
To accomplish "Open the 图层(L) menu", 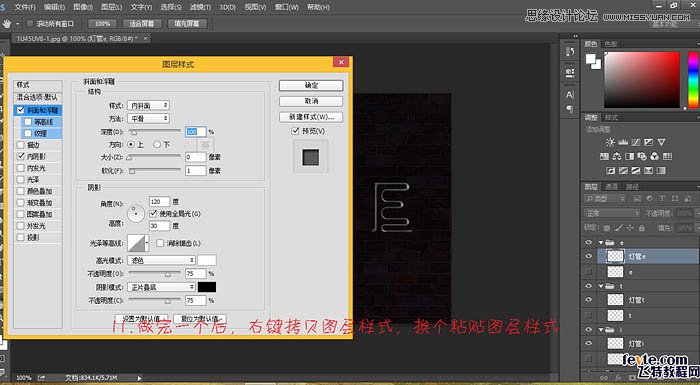I will pyautogui.click(x=111, y=7).
